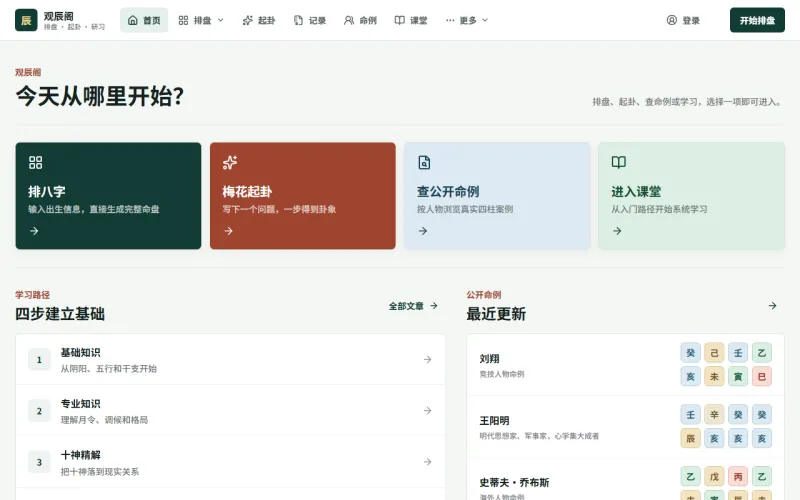Click the 开始排盘 button
800x500 pixels.
click(757, 20)
